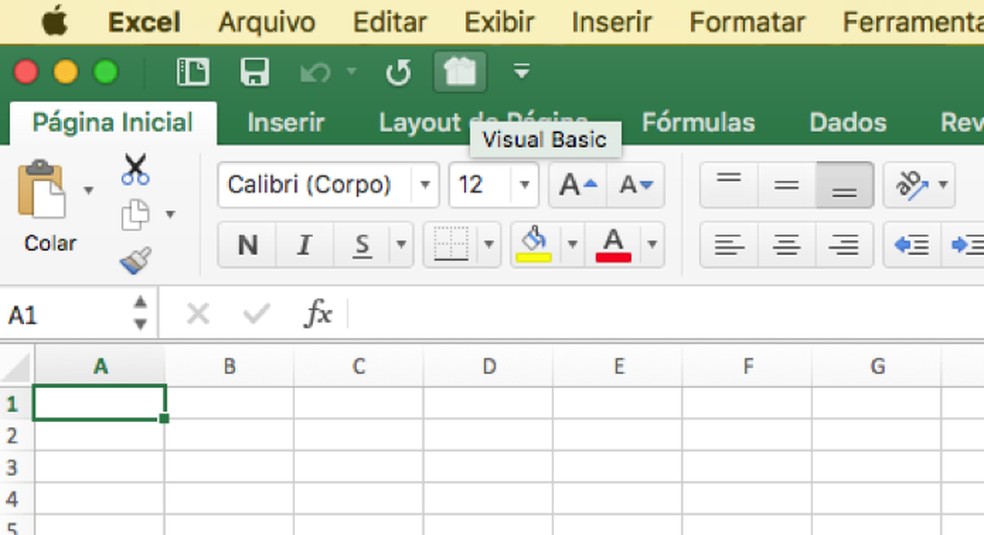Click the Visual Basic toolbar icon

459,72
